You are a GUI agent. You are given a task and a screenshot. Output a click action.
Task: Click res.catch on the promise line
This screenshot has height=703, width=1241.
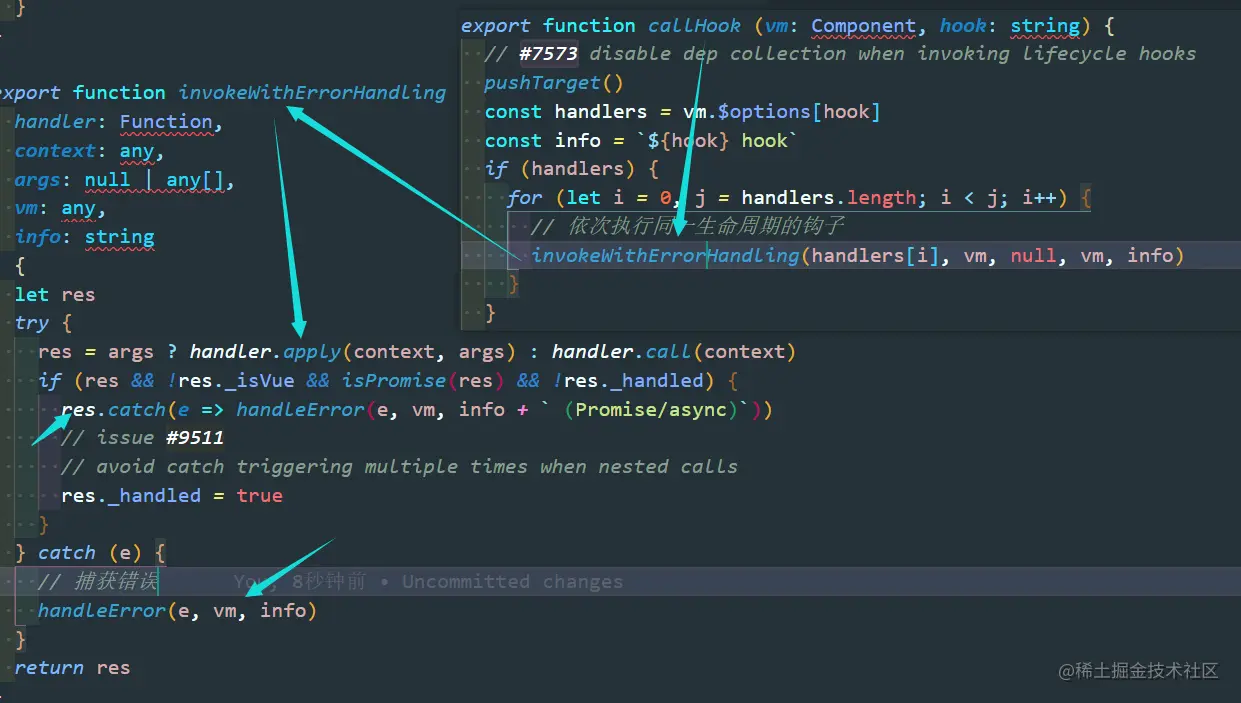tap(114, 410)
